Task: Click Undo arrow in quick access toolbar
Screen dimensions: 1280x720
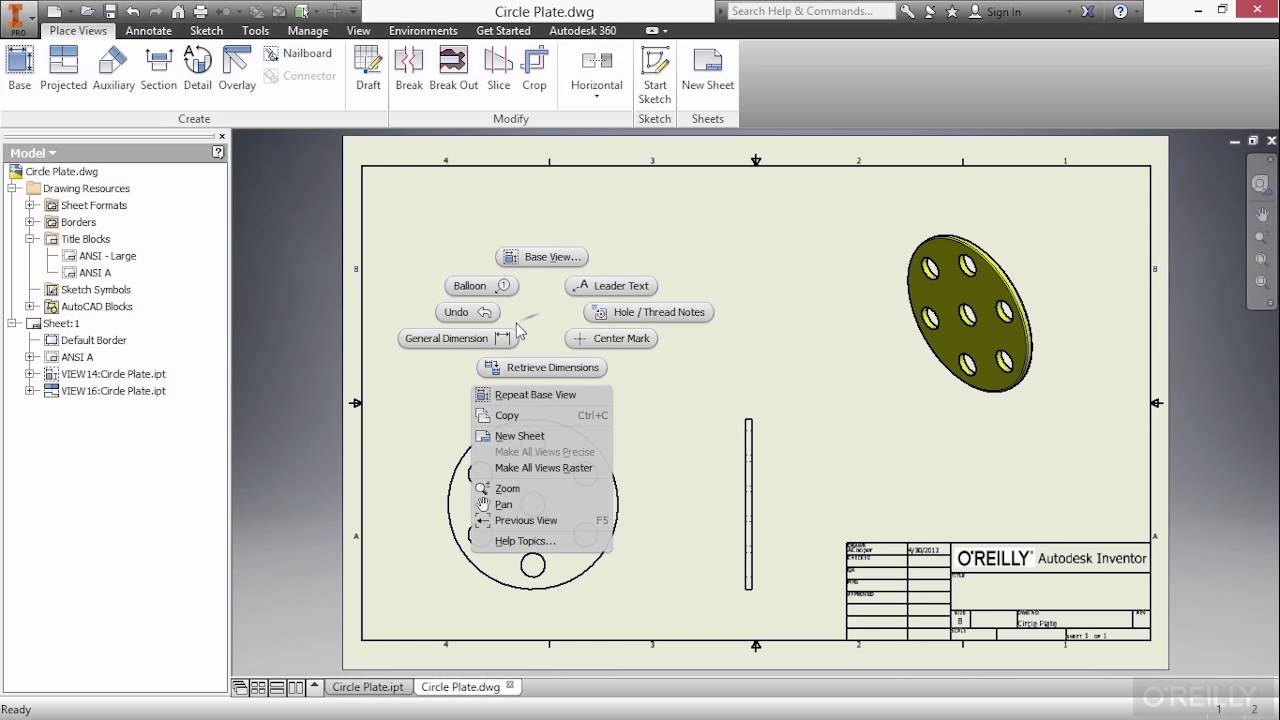Action: (x=133, y=12)
